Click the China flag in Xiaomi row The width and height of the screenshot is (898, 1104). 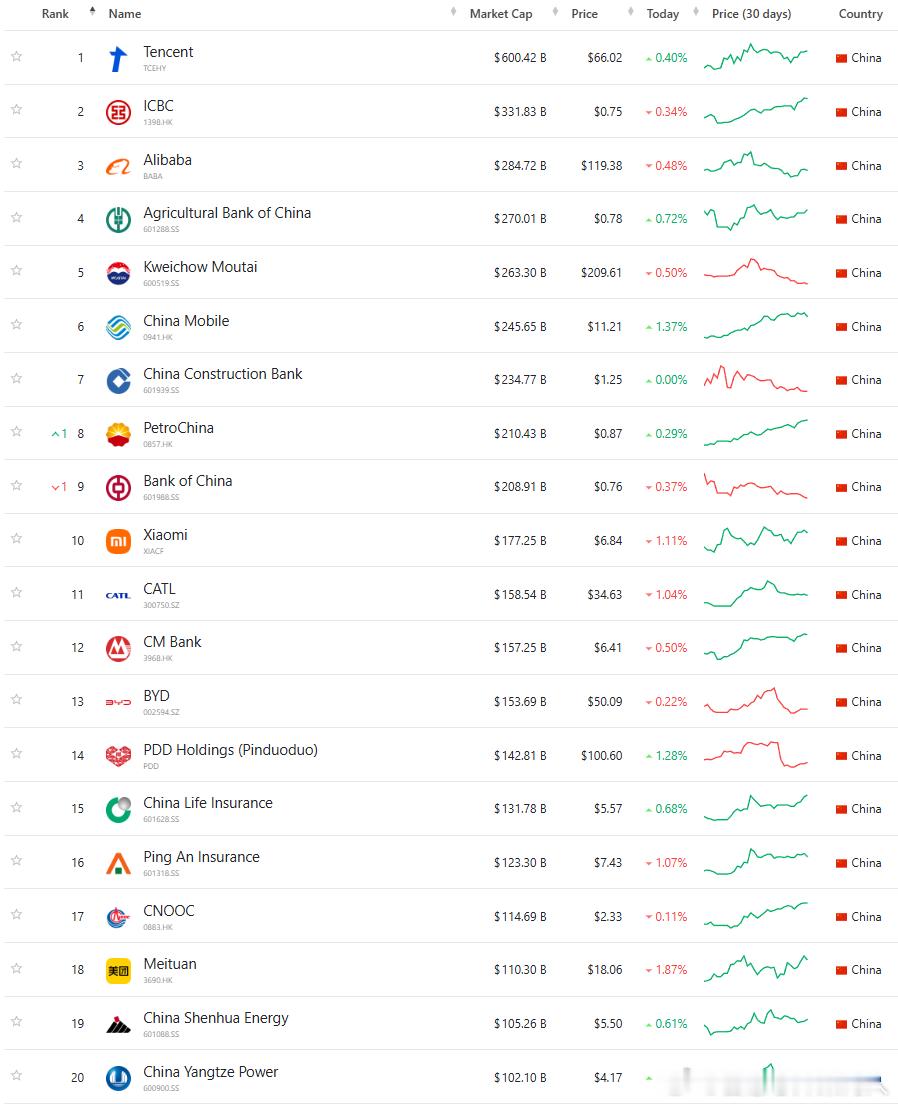click(x=841, y=541)
